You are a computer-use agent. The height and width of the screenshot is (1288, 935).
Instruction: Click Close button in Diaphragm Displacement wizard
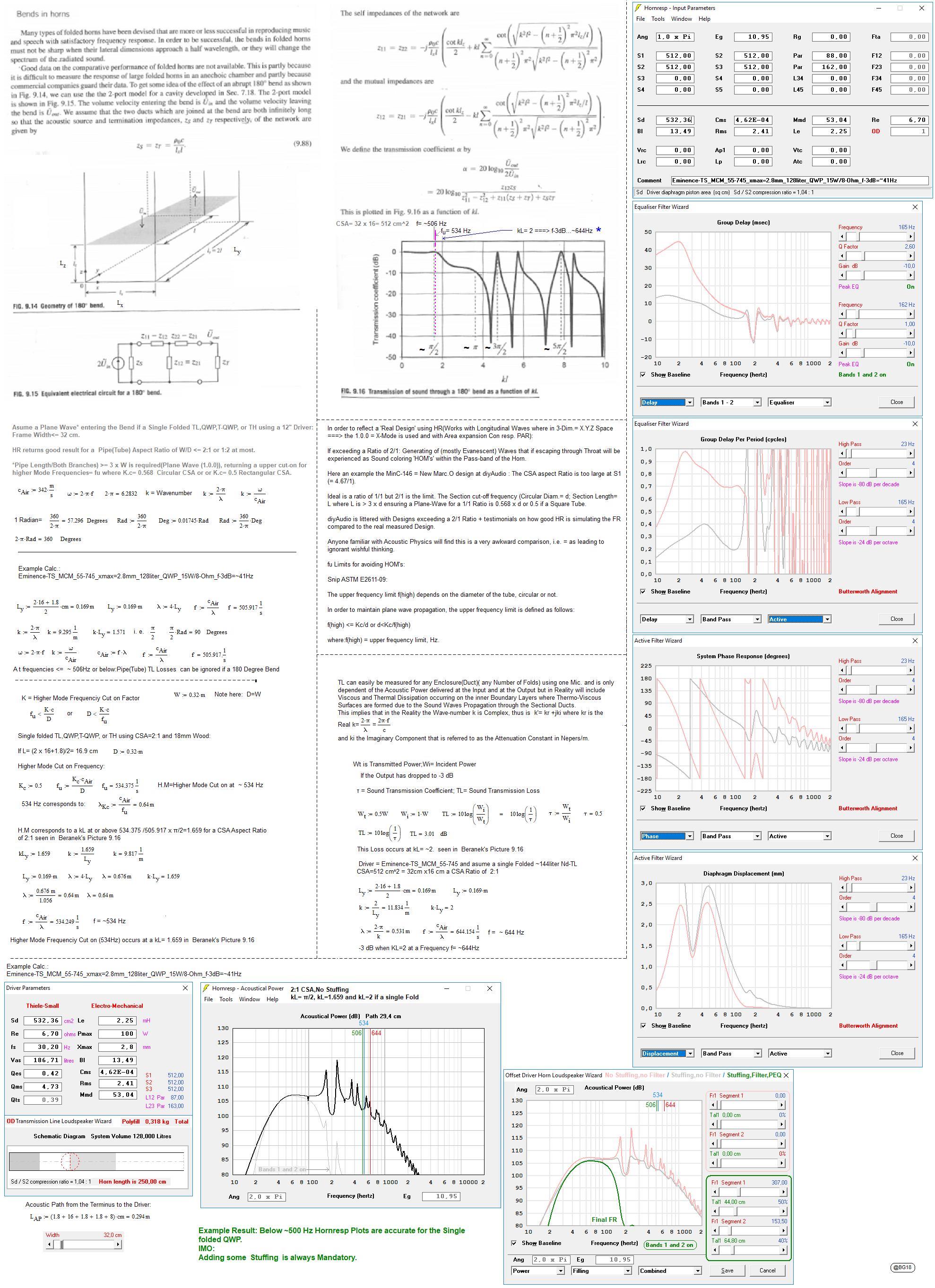pyautogui.click(x=896, y=1054)
